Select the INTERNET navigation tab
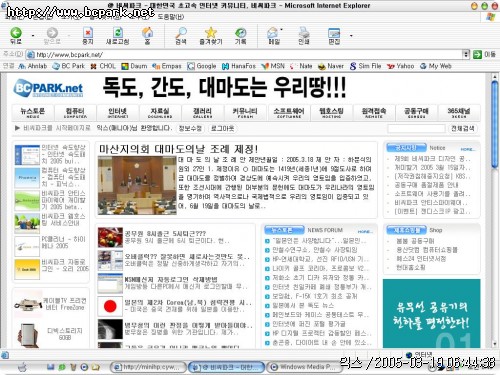The height and width of the screenshot is (375, 500). (118, 113)
